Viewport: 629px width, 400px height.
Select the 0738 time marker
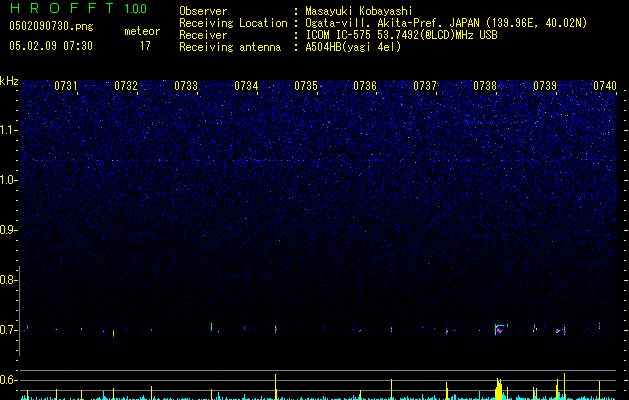(485, 86)
